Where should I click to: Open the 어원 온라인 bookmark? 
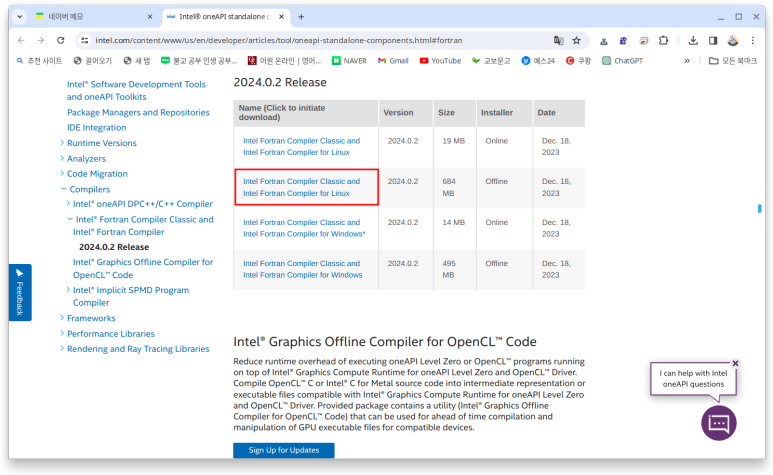pos(284,61)
